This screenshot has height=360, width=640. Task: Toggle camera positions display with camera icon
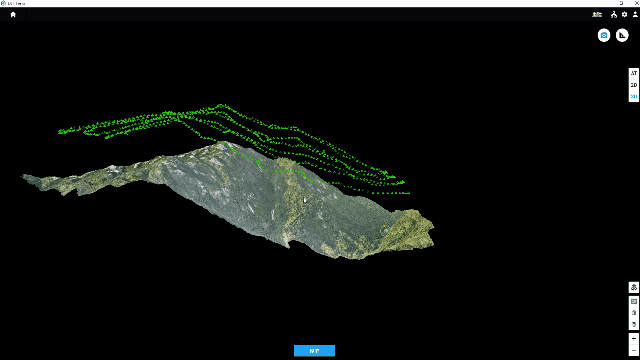point(604,36)
